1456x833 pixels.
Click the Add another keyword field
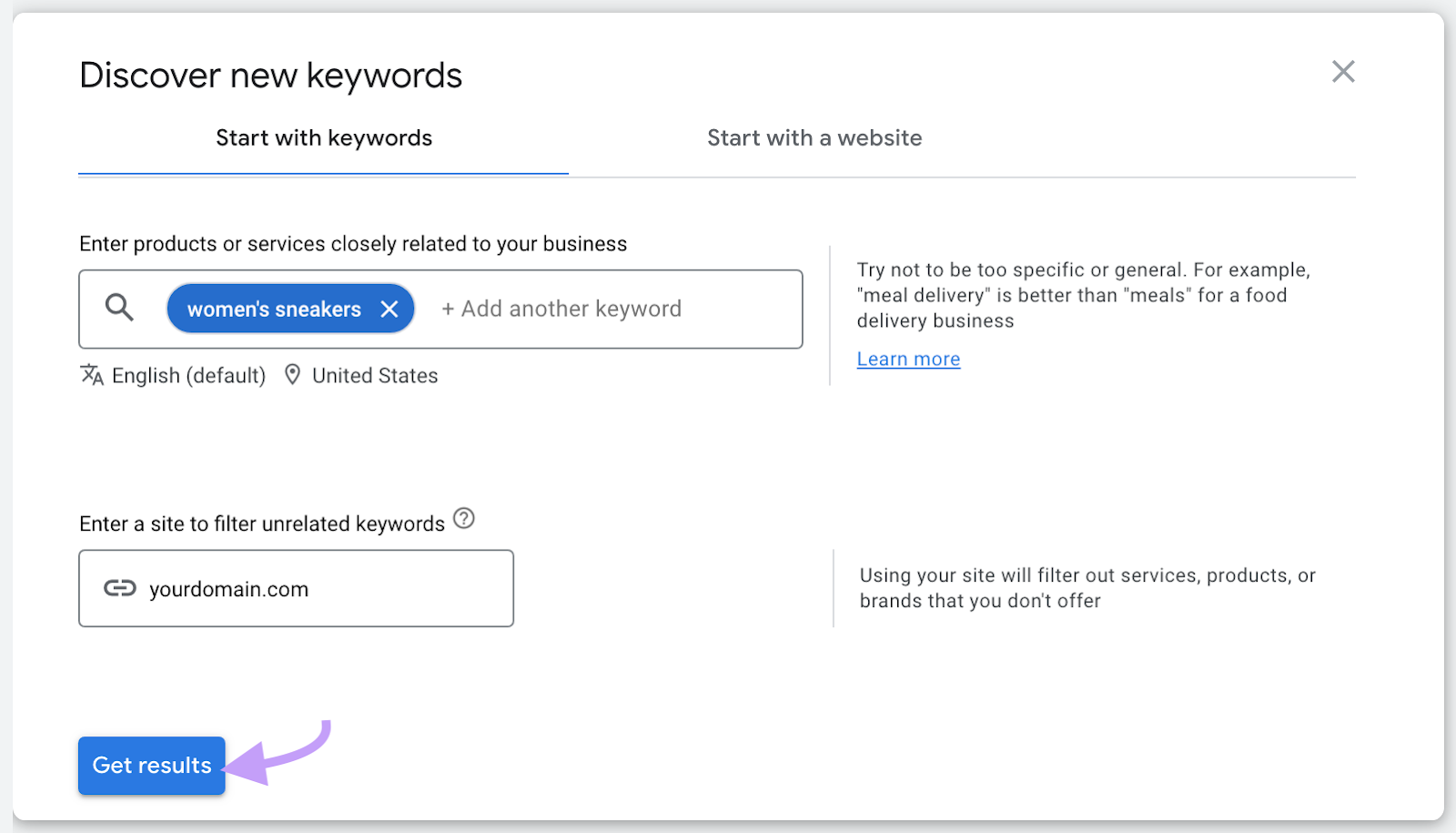tap(561, 309)
